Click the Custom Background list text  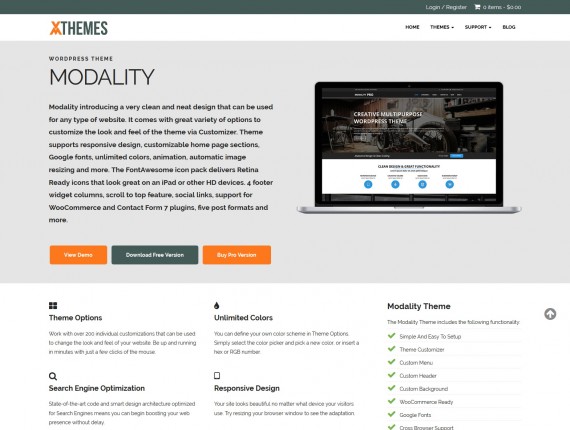[424, 389]
